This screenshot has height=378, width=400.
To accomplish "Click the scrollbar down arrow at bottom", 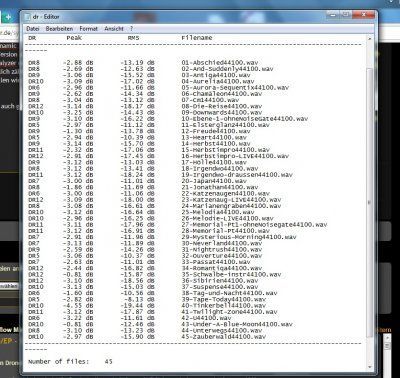I will click(369, 367).
